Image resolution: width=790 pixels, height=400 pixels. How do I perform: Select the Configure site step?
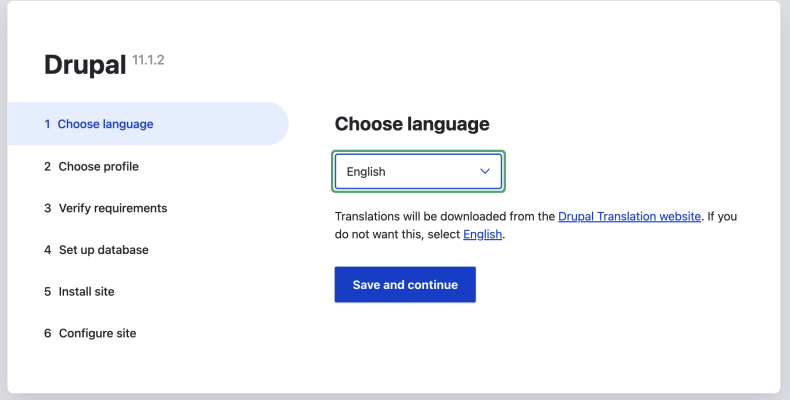[97, 333]
